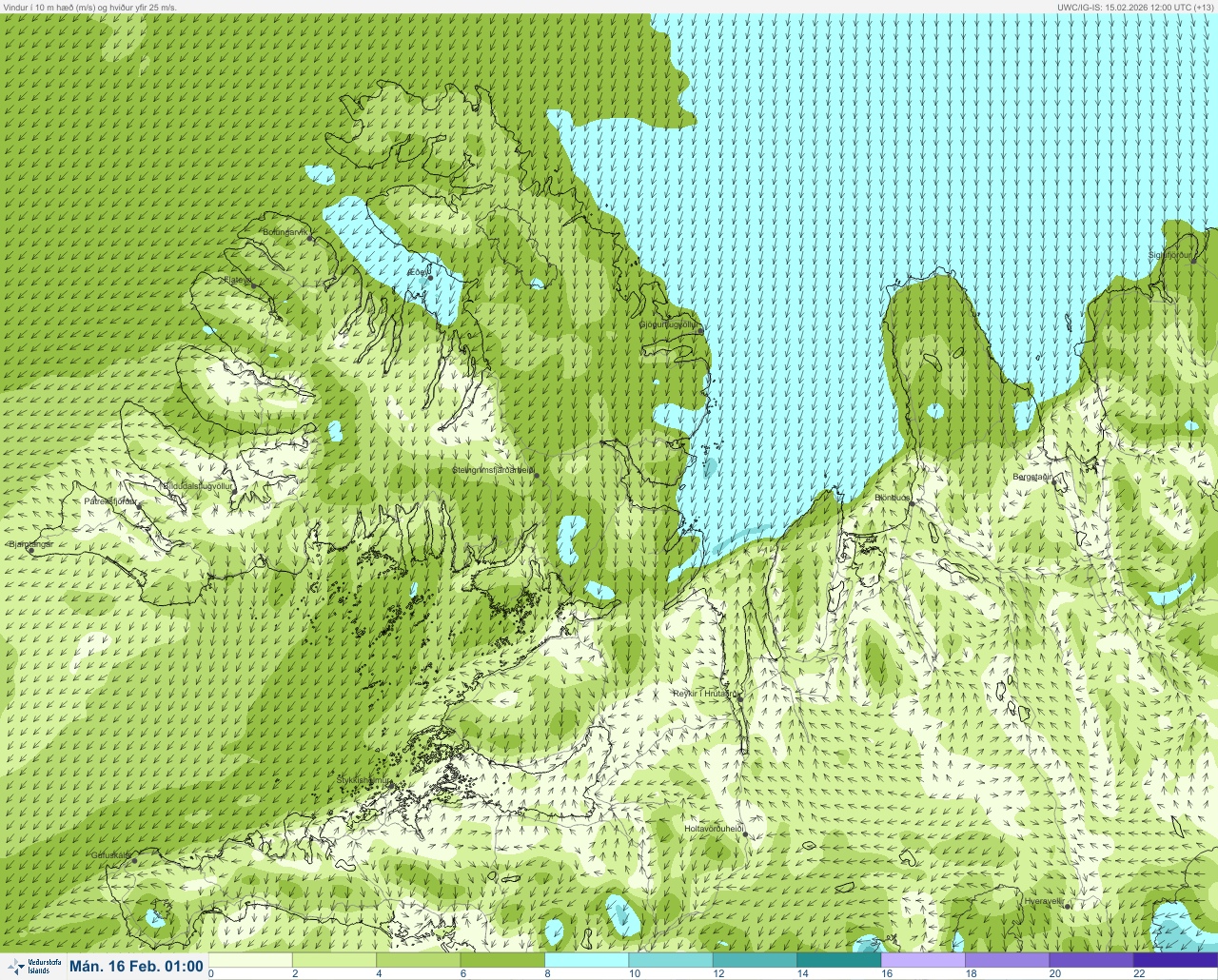
Task: Click the Blönduós station label
Action: click(x=892, y=498)
